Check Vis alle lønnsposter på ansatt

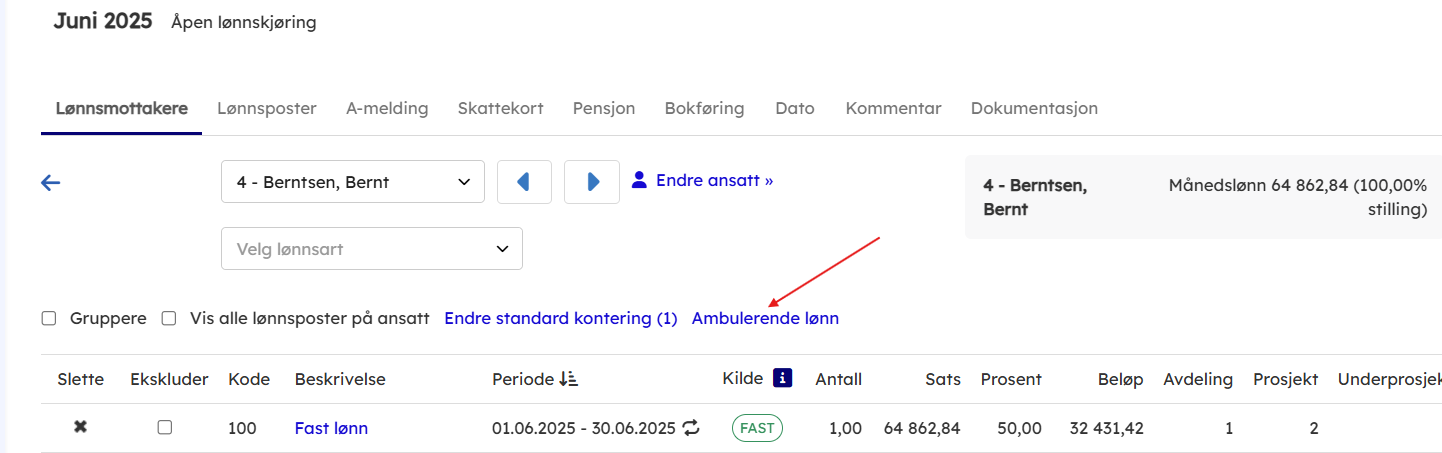tap(169, 318)
